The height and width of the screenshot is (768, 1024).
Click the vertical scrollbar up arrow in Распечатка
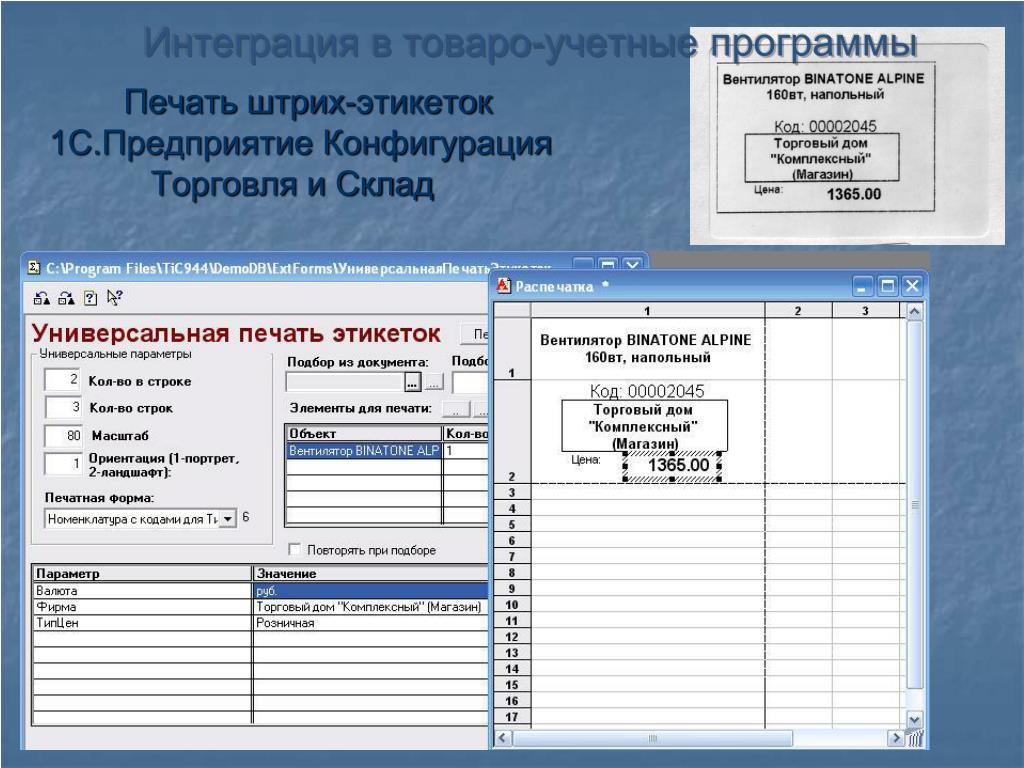coord(914,312)
